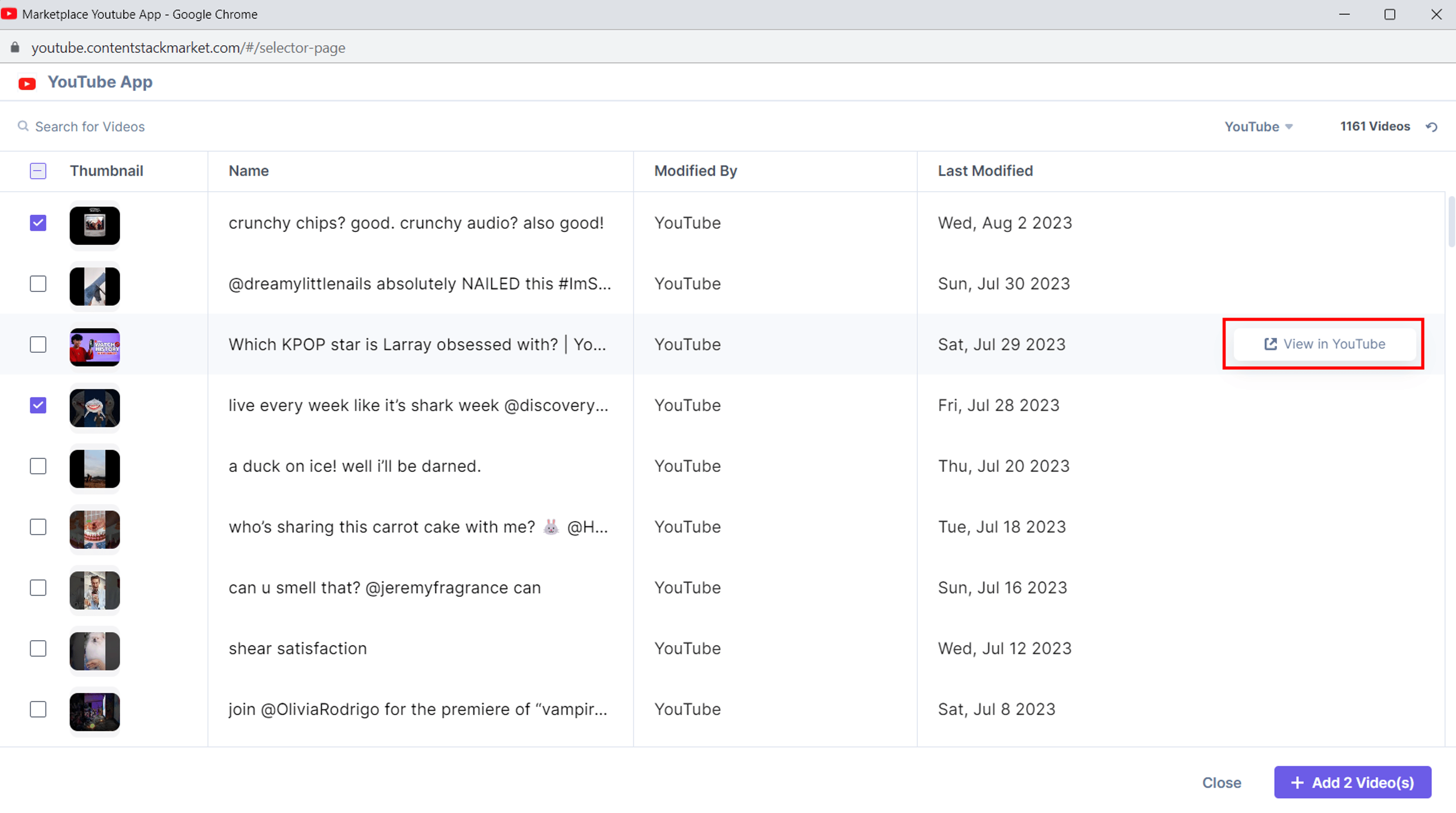Check the shear satisfaction video checkbox

(38, 648)
